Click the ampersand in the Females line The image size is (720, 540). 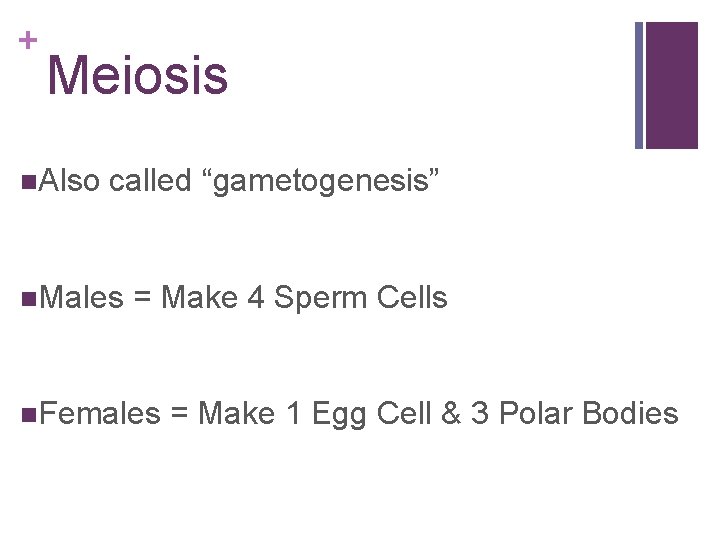[451, 413]
